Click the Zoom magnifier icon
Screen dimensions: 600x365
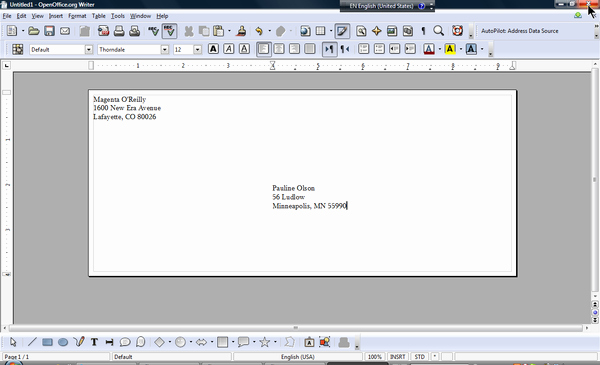pos(439,31)
